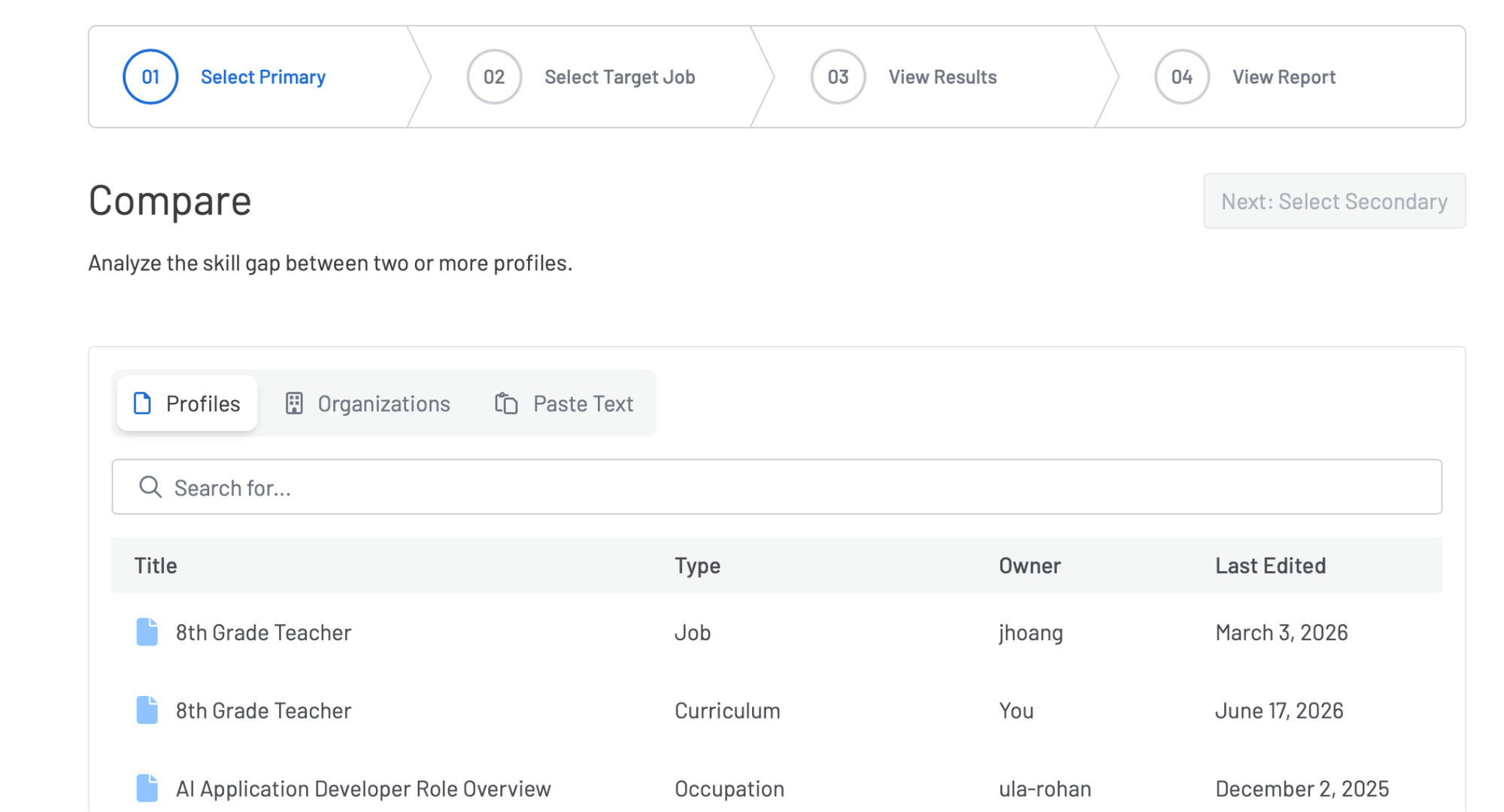Click the Title column header
The height and width of the screenshot is (812, 1504).
156,565
